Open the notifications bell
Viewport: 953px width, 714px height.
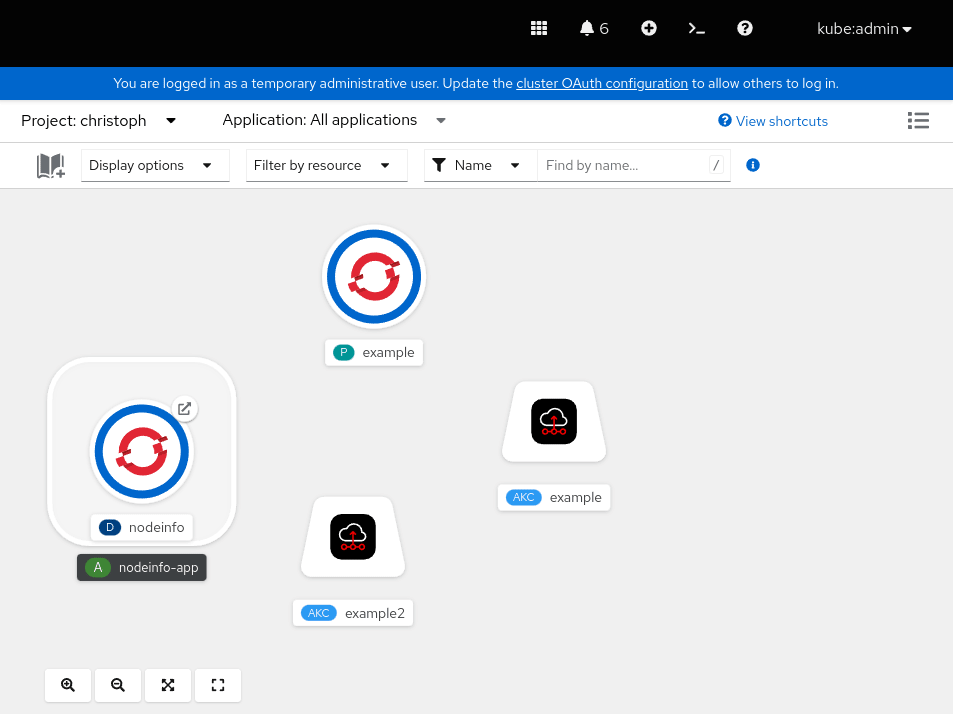point(594,29)
